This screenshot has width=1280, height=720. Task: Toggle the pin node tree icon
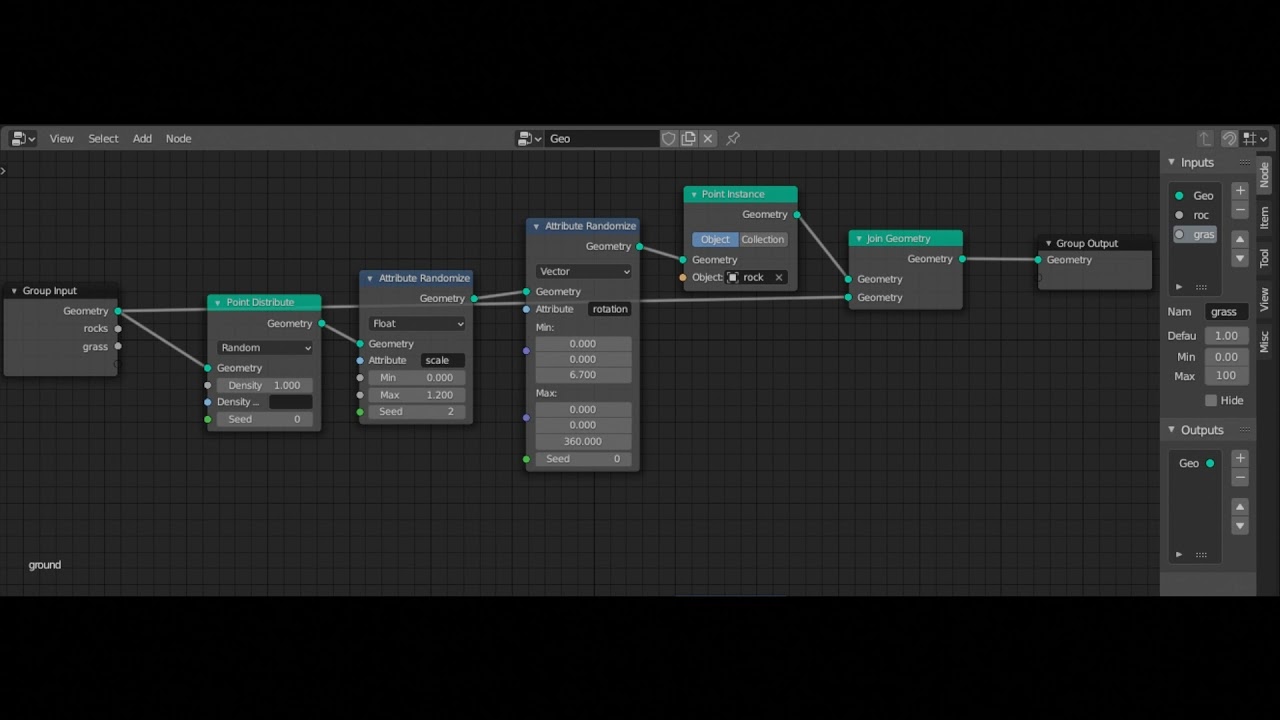[x=733, y=139]
